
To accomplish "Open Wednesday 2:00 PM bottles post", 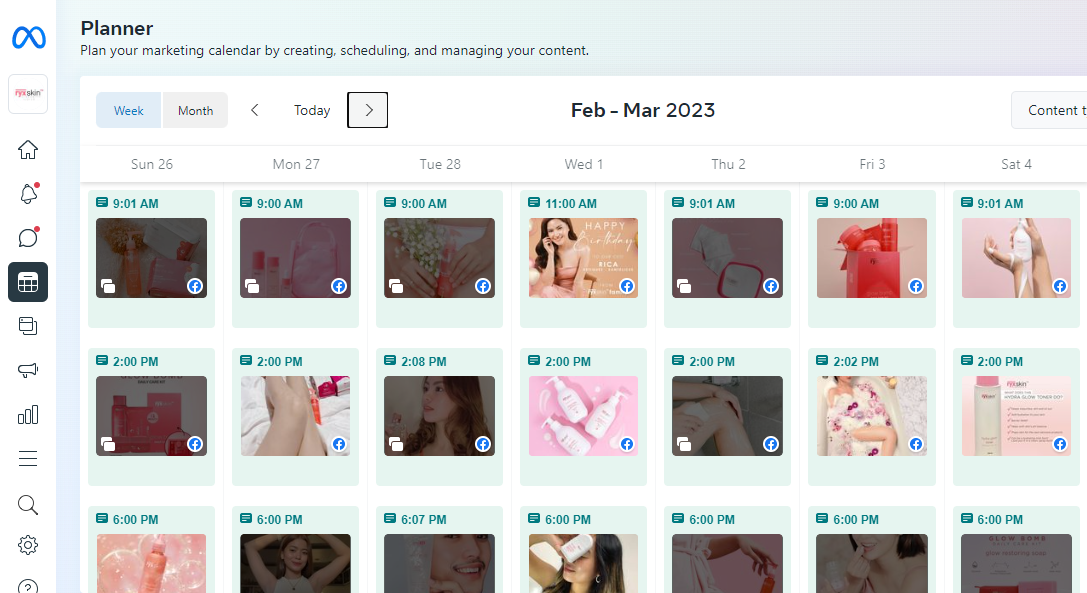I will [x=583, y=416].
